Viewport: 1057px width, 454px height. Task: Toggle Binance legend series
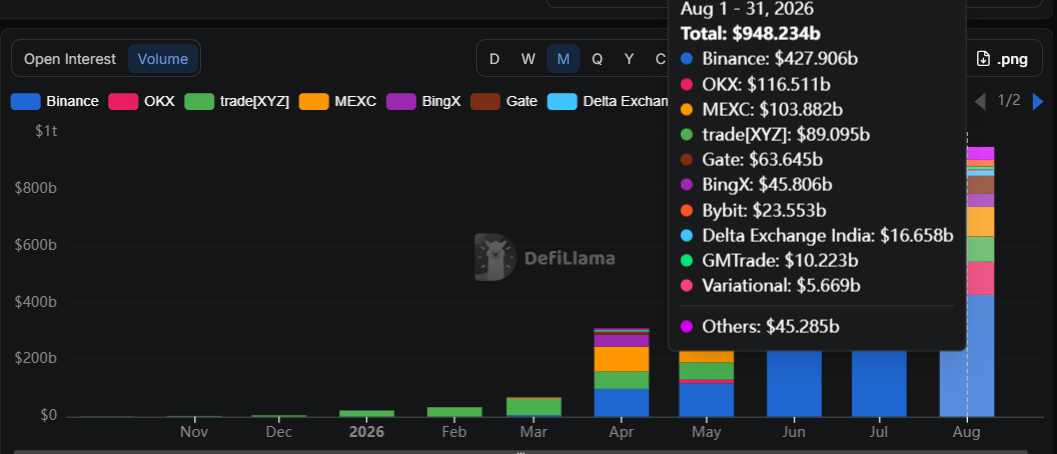tap(55, 101)
